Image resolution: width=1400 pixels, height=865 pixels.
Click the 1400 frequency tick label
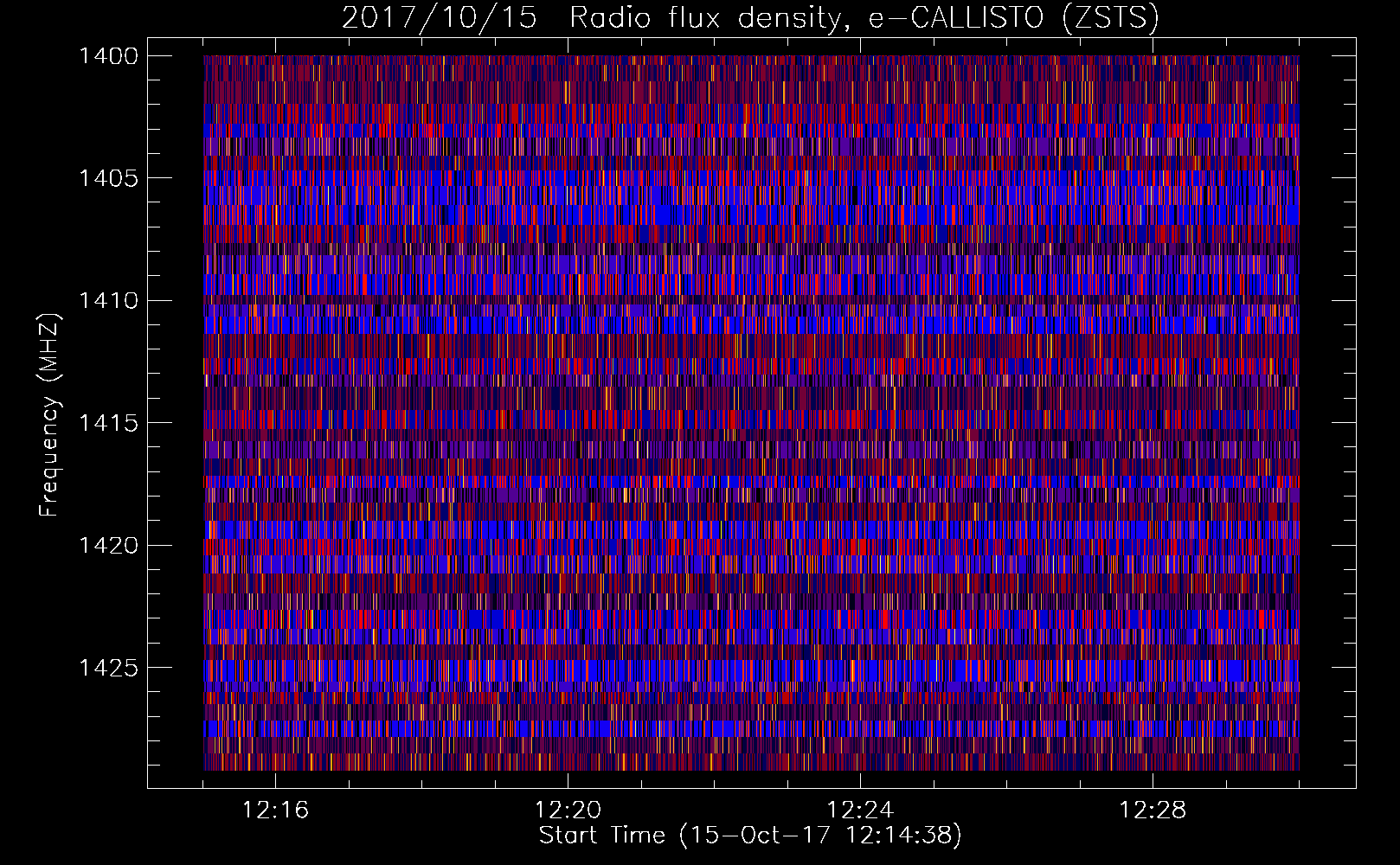point(108,56)
